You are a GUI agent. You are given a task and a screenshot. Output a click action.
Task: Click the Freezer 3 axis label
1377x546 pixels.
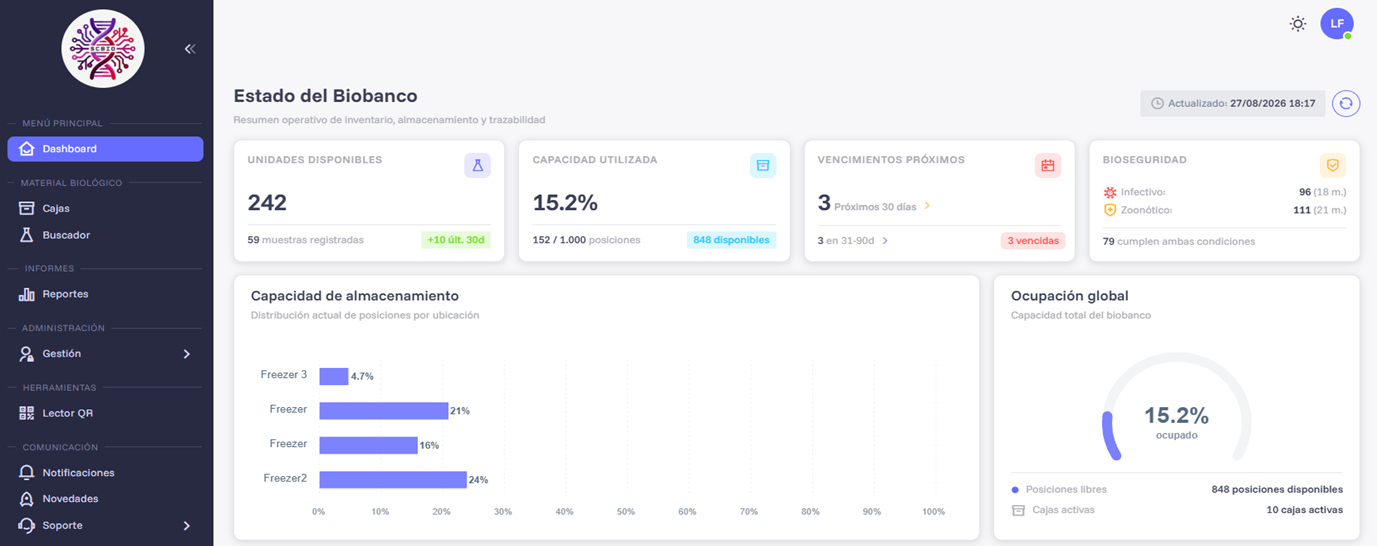point(284,375)
